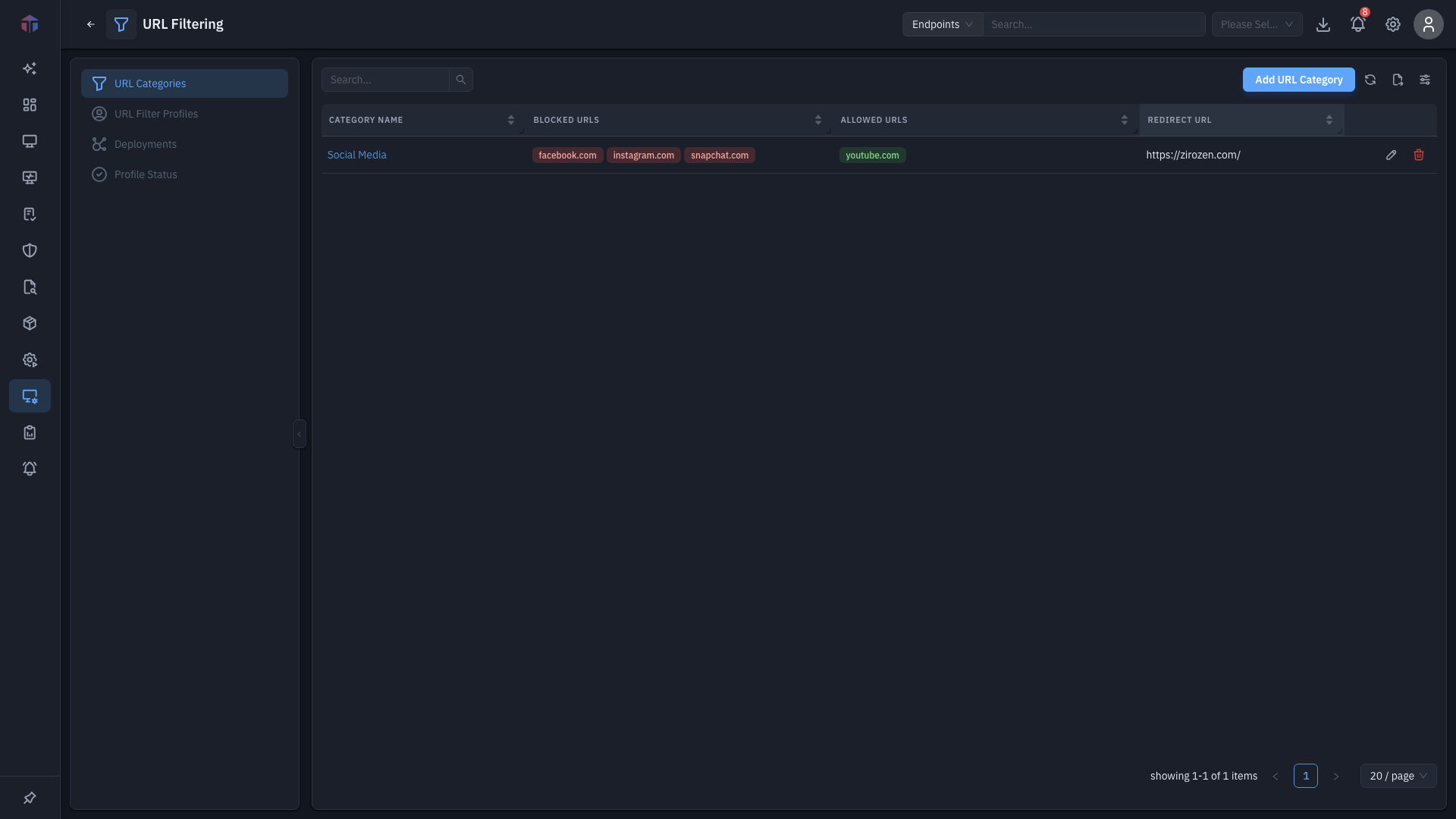1456x819 pixels.
Task: Delete the Social Media category via trash icon
Action: (1419, 155)
